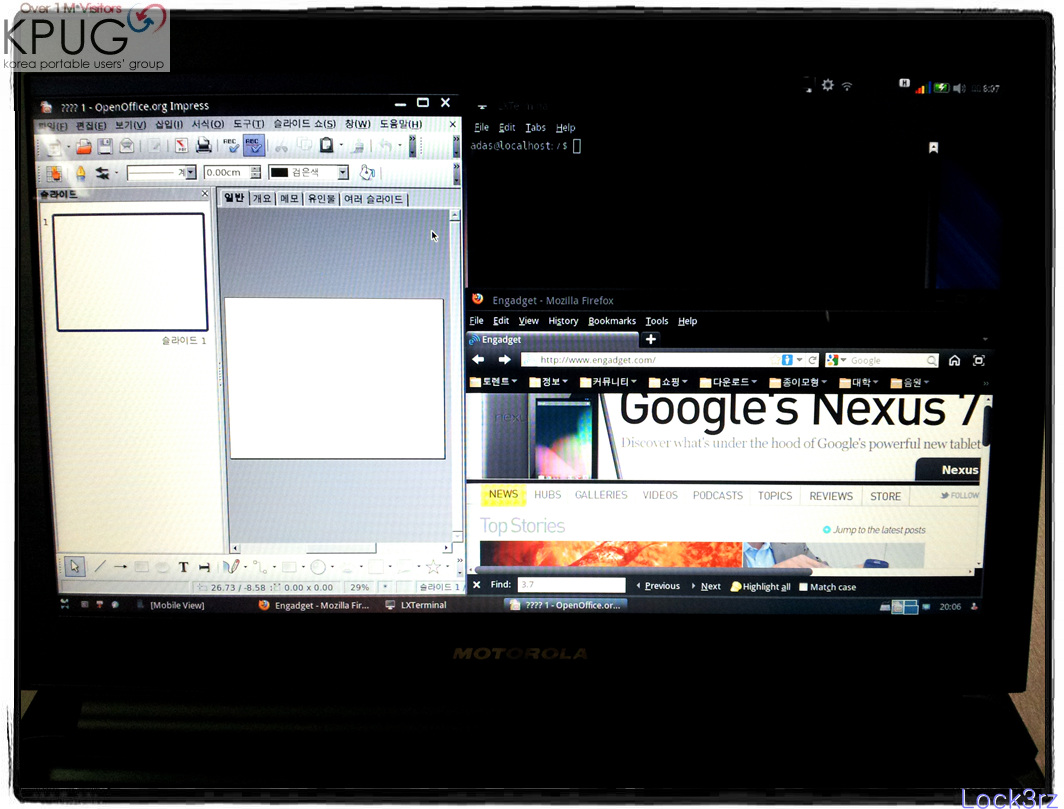Screen dimensions: 1064x809
Task: Select the Stars shape tool in Impress
Action: click(x=433, y=566)
